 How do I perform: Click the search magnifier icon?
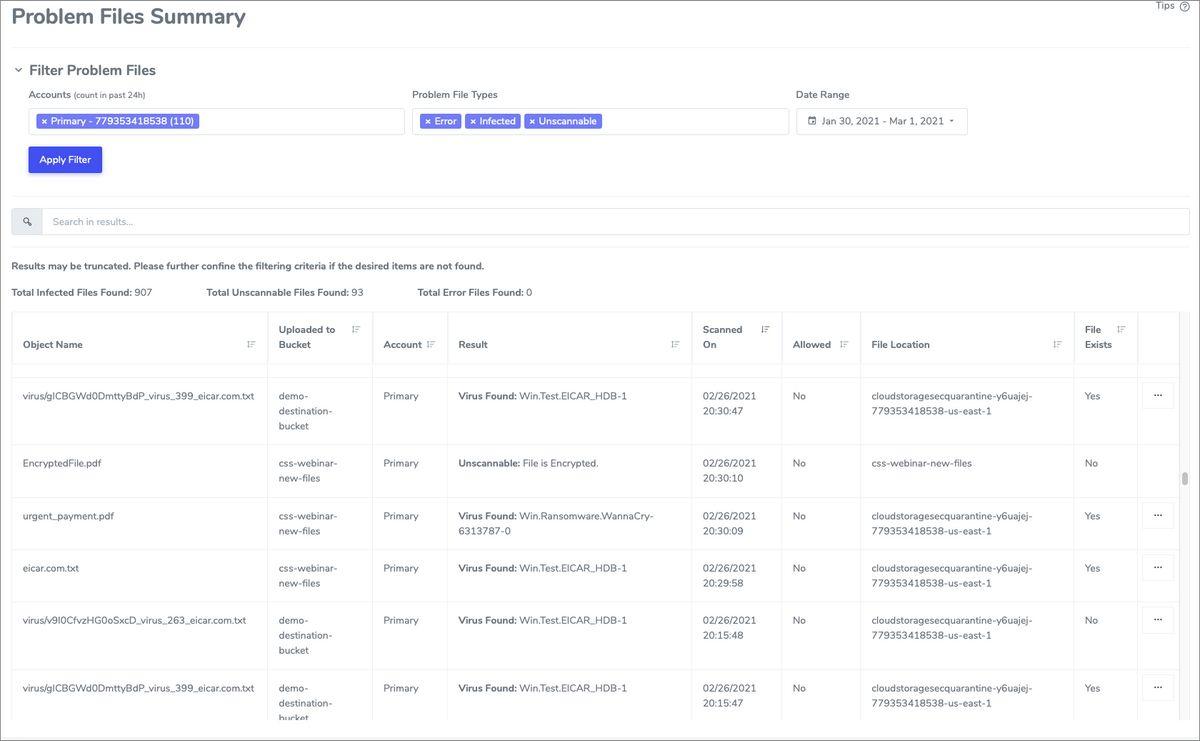[27, 222]
